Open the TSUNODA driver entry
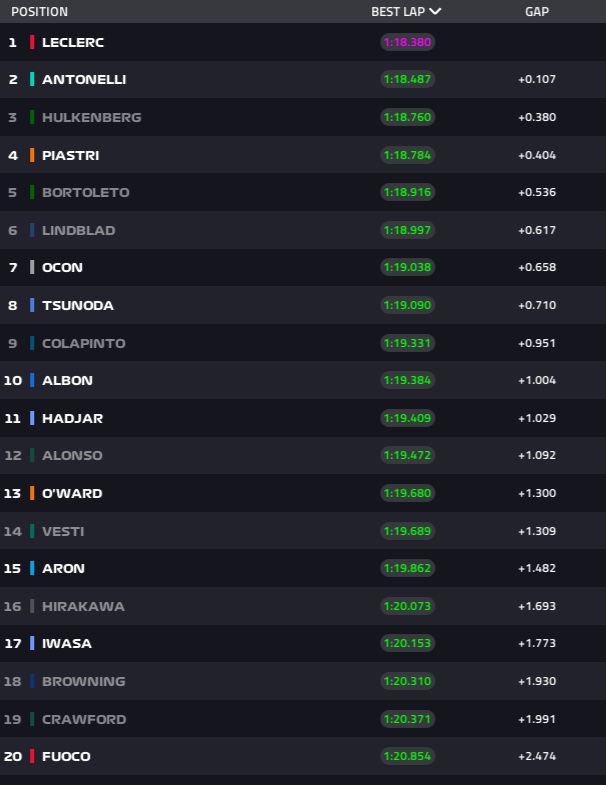The width and height of the screenshot is (606, 785). (77, 305)
